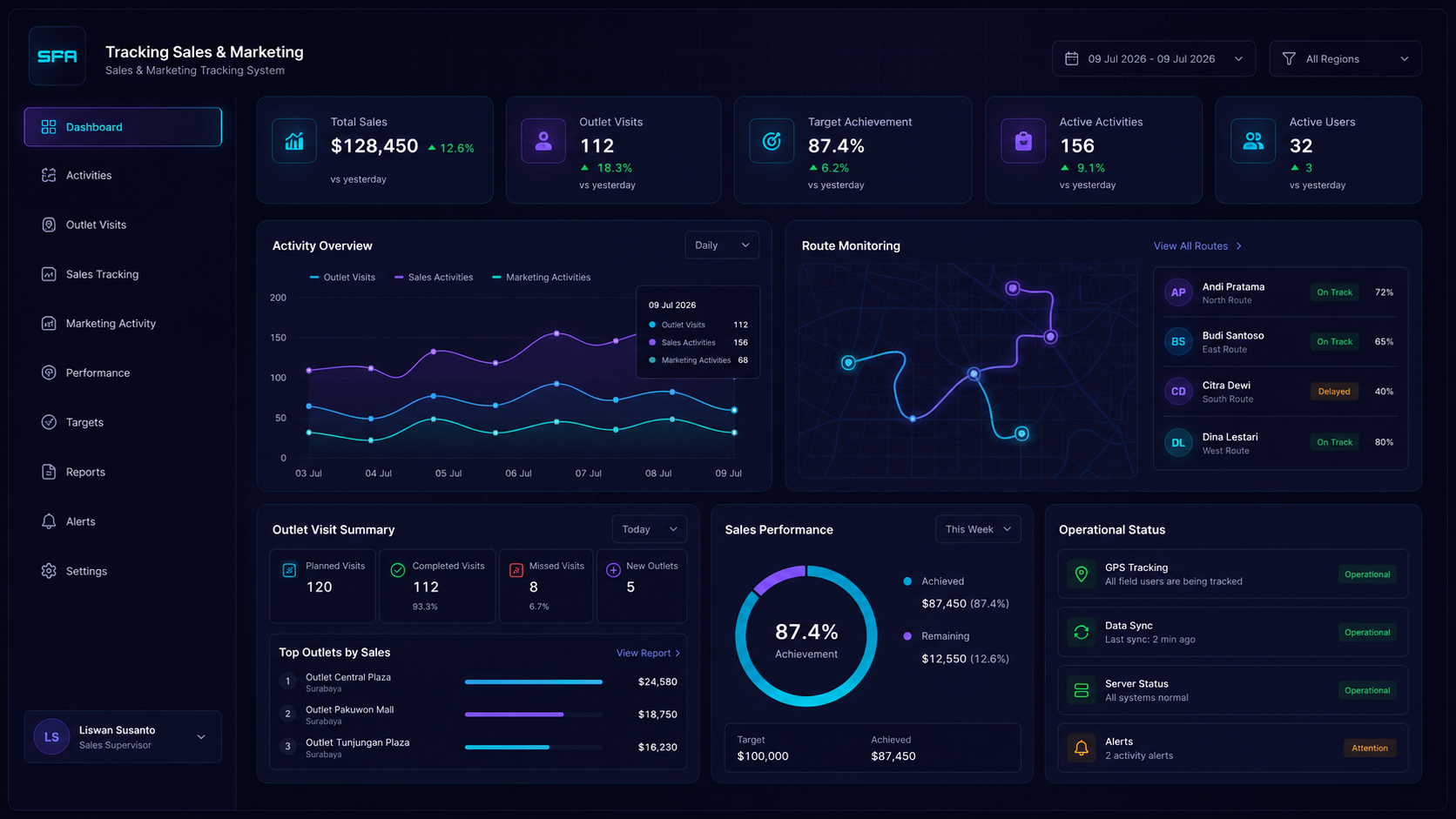This screenshot has width=1456, height=819.
Task: Click the Outlet Visits person icon
Action: pyautogui.click(x=543, y=141)
